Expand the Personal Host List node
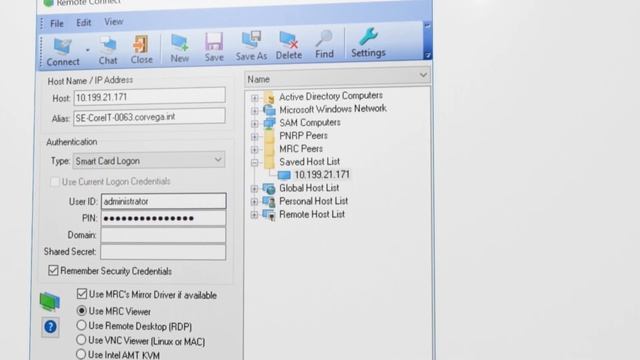640x360 pixels. [254, 202]
